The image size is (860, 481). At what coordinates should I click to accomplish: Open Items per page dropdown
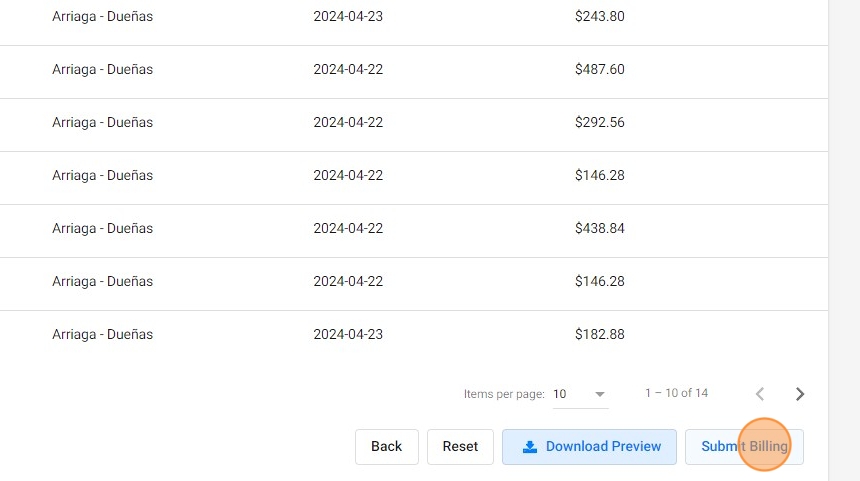580,394
